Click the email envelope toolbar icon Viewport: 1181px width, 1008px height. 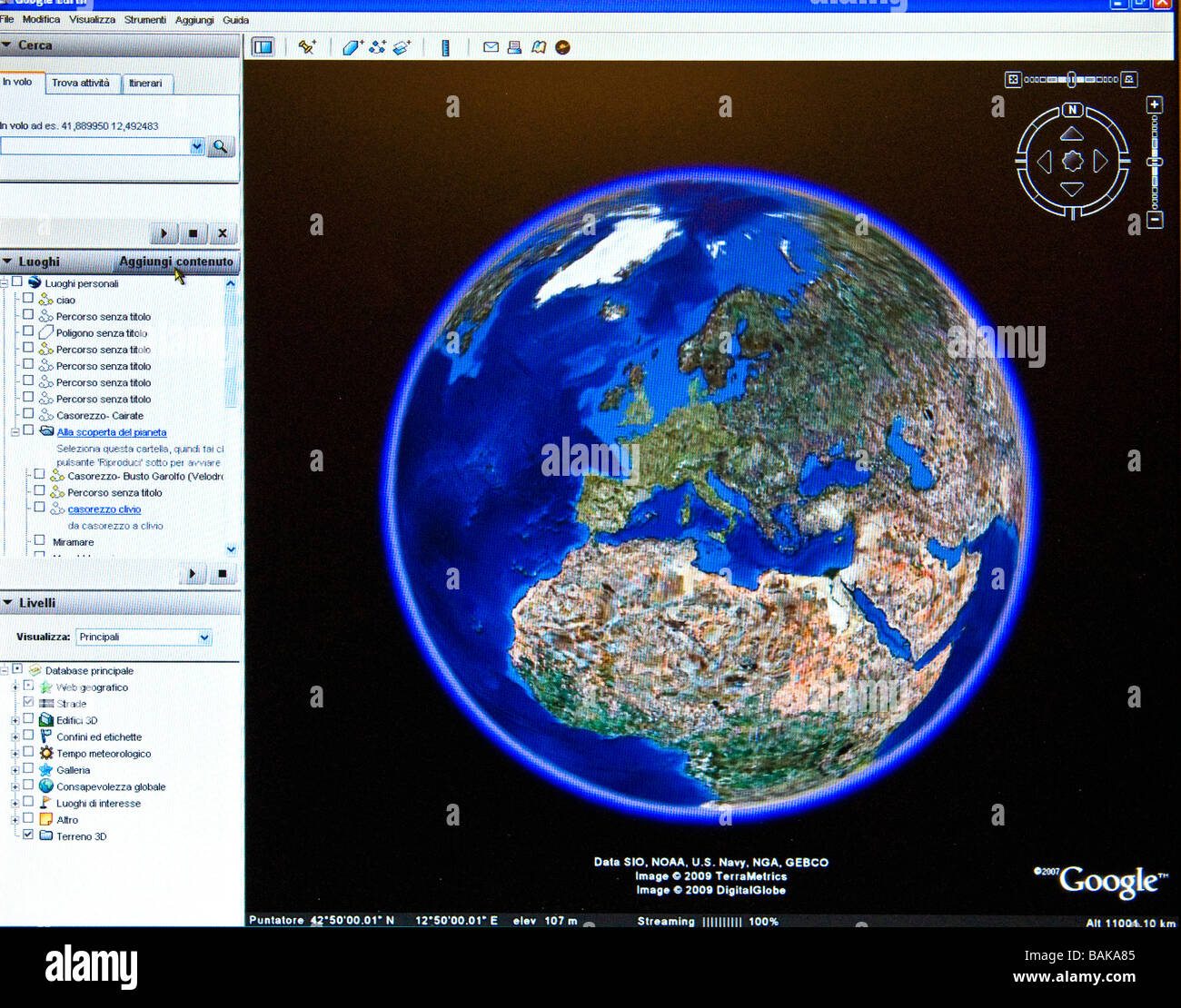(491, 47)
